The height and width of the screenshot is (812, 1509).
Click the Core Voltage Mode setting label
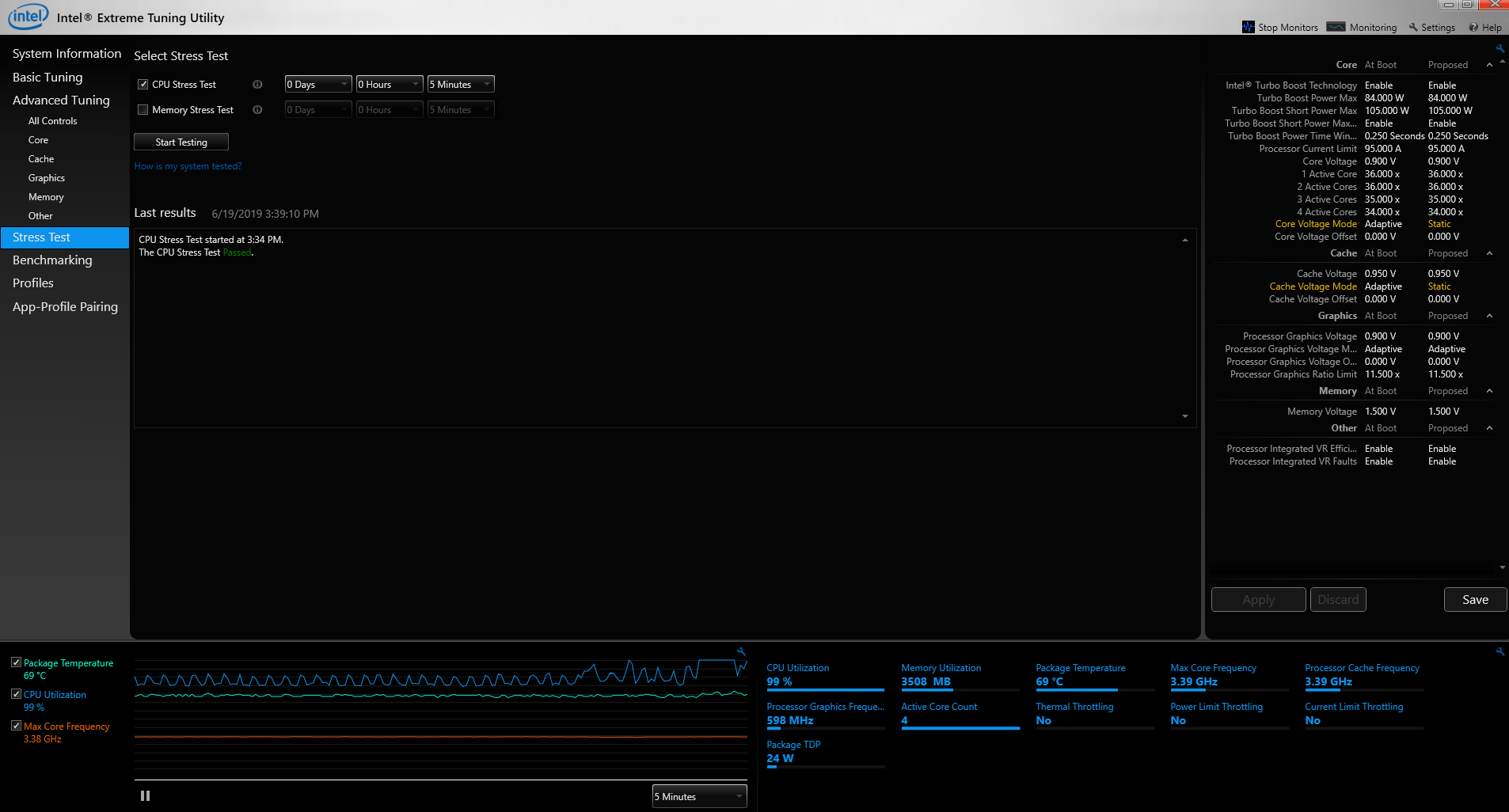tap(1316, 224)
